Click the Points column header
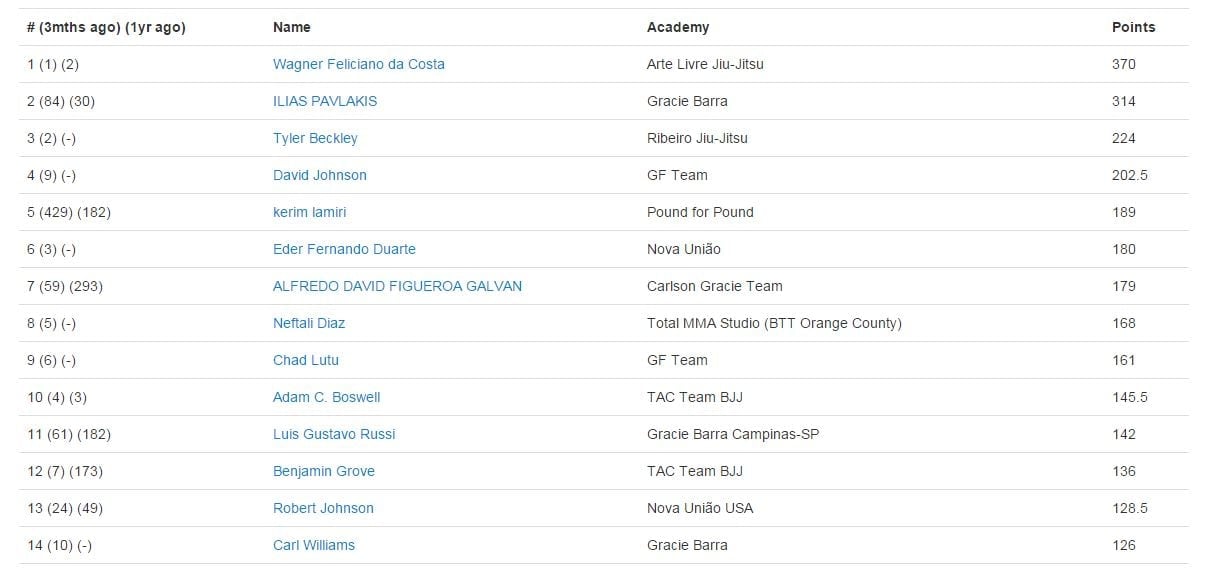 tap(1133, 27)
